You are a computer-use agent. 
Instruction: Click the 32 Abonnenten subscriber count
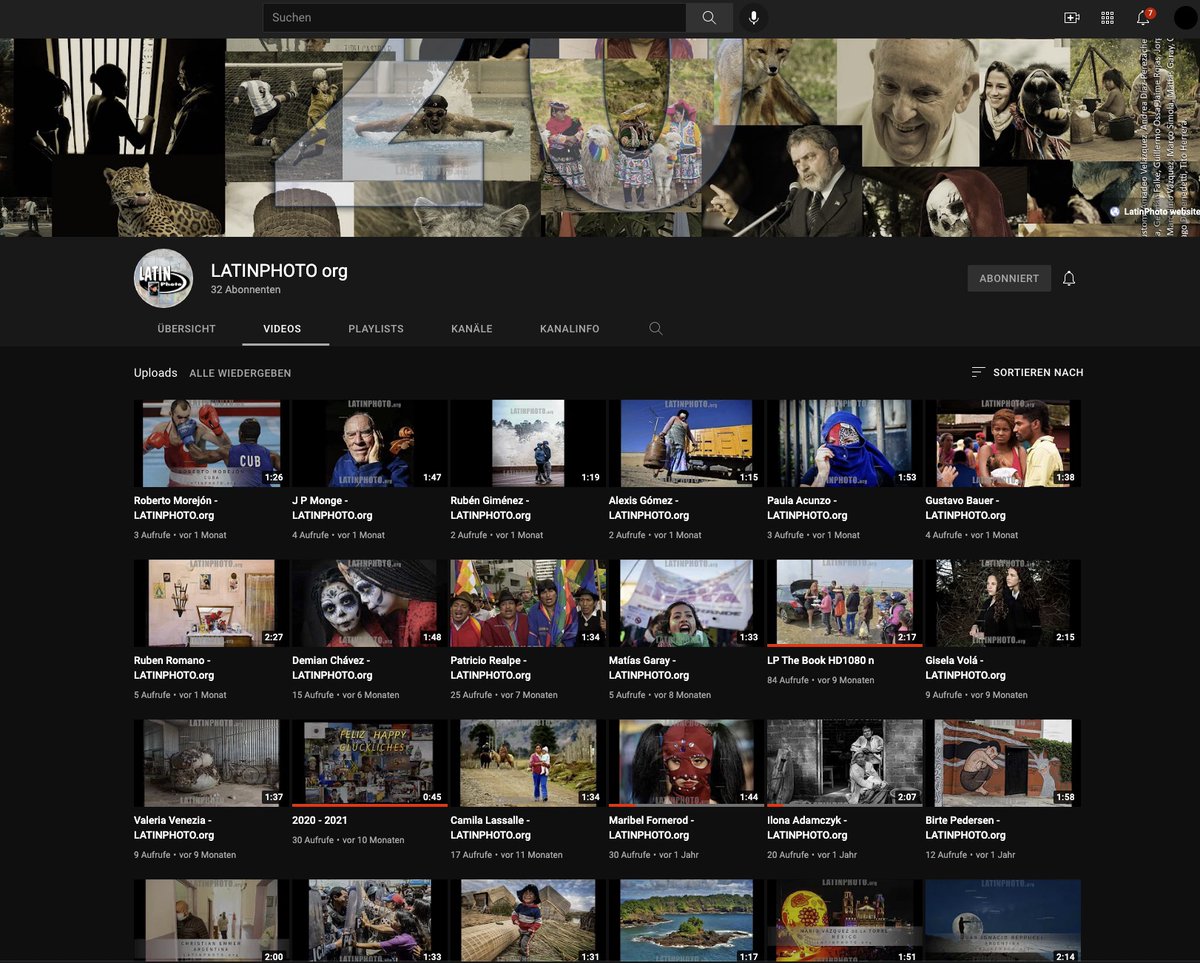tap(245, 290)
